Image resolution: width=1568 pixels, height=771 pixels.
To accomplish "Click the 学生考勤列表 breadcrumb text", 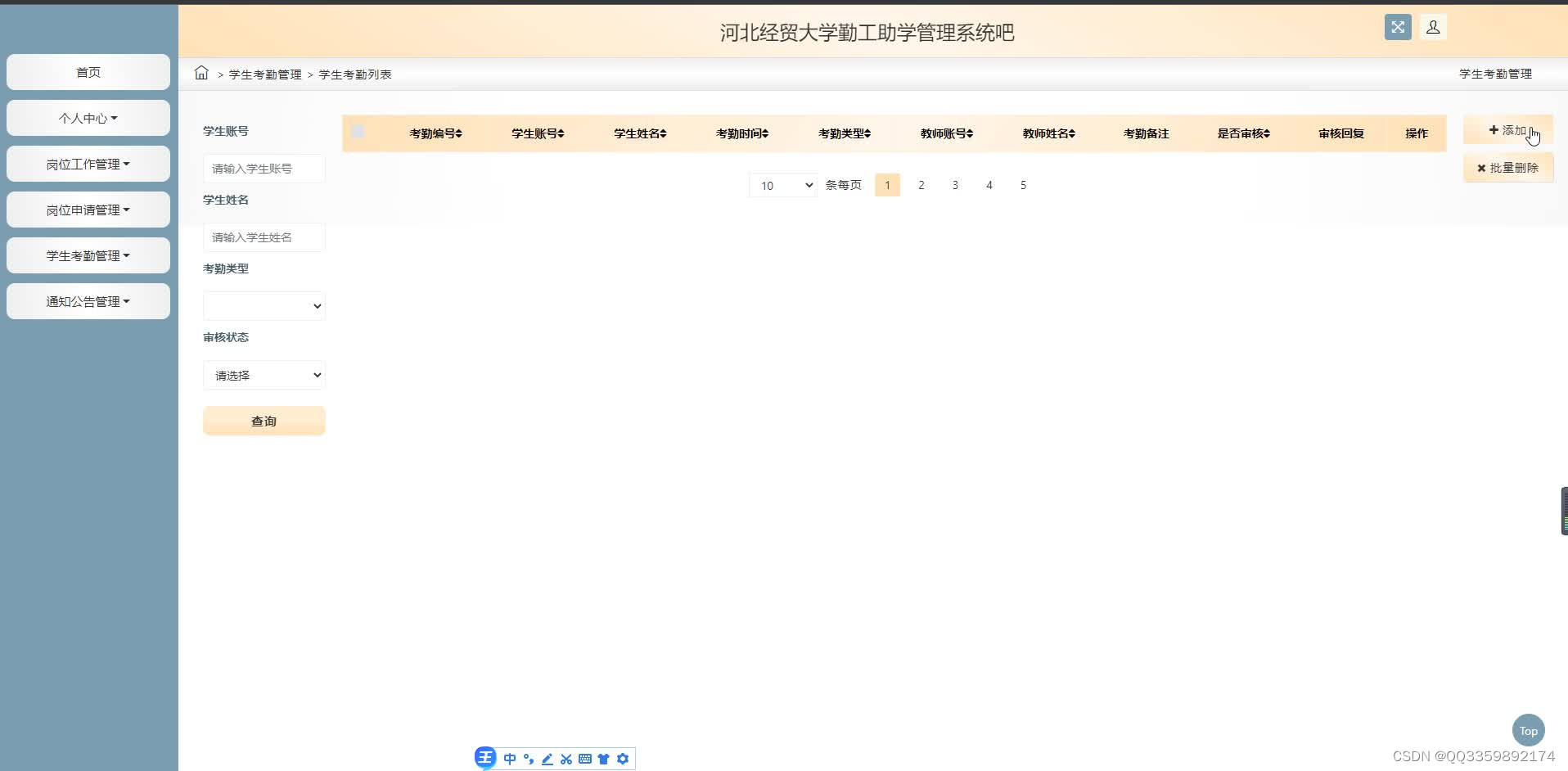I will click(x=355, y=74).
